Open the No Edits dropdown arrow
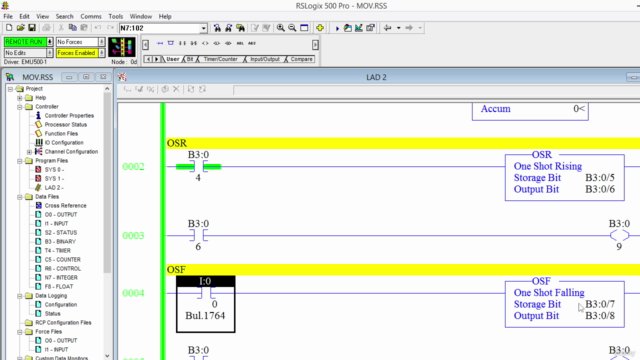The image size is (640, 360). (x=49, y=53)
